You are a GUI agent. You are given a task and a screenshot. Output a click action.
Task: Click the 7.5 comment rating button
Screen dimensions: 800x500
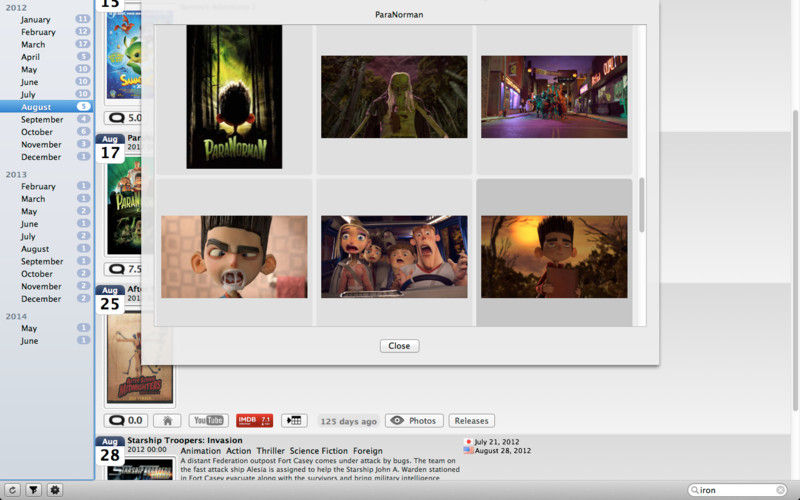coord(123,269)
